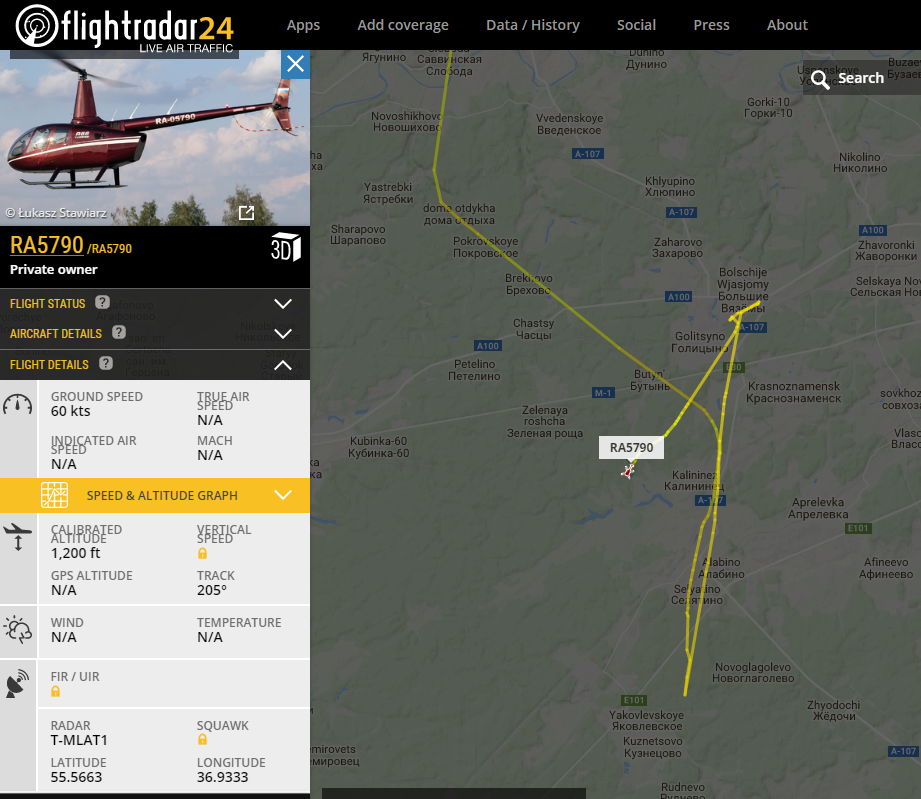Click the speed and altitude graph icon
The width and height of the screenshot is (921, 799).
point(54,495)
